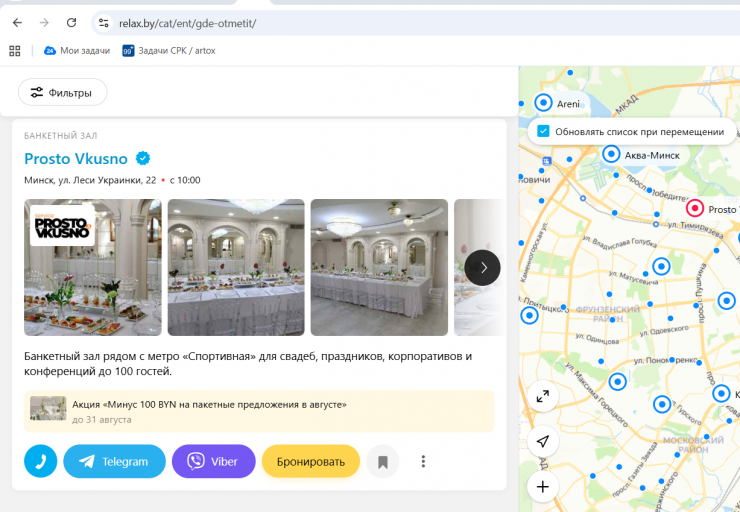Screen dimensions: 740x512
Task: Open the Мои задачи bookmark
Action: (x=77, y=50)
